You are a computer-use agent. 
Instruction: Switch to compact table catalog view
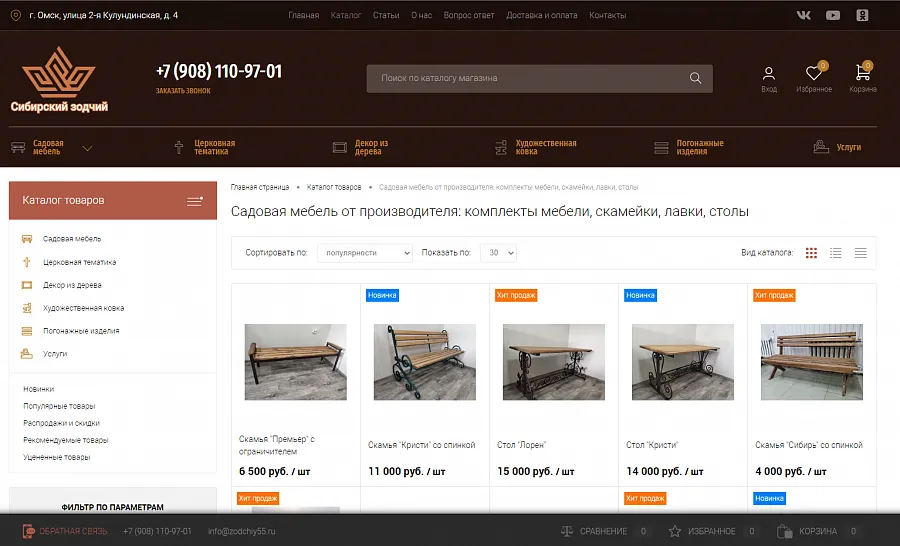(x=860, y=253)
